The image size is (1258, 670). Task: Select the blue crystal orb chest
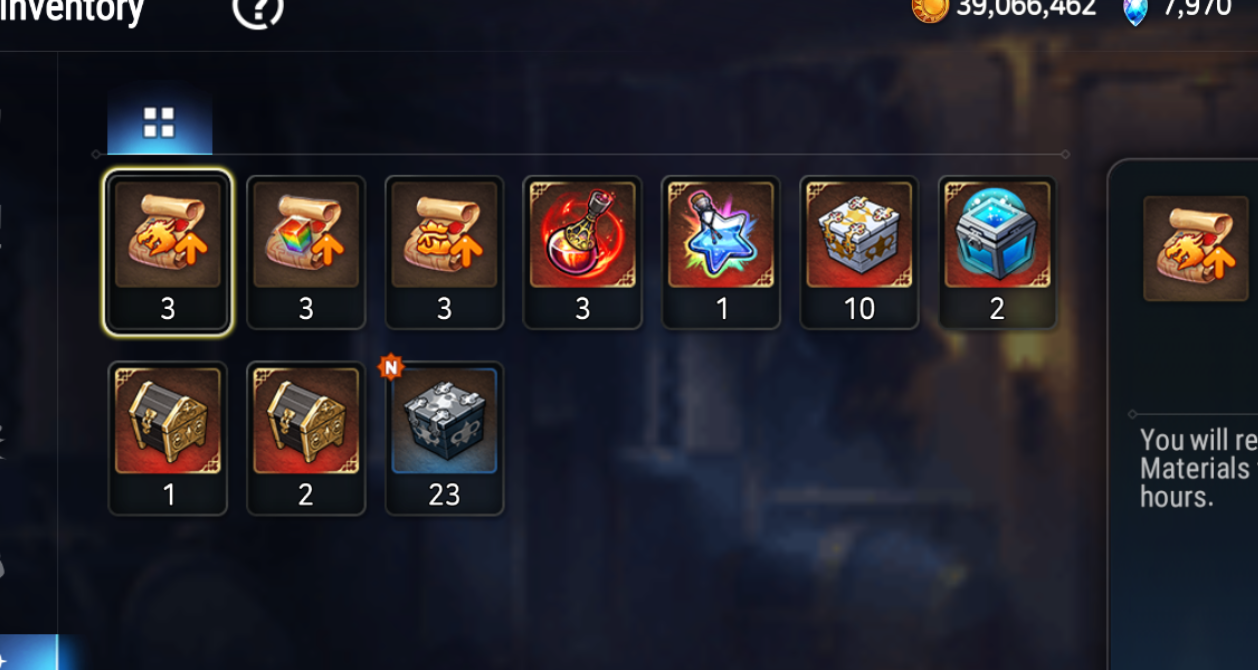click(x=997, y=252)
